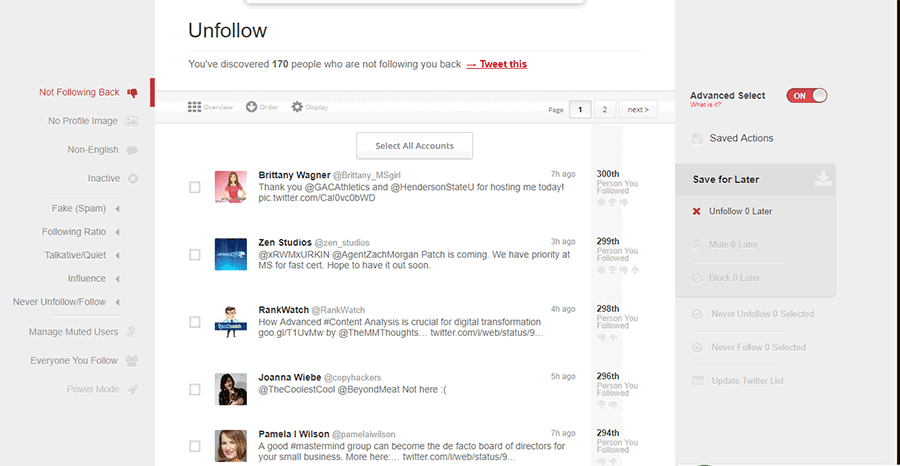This screenshot has width=900, height=466.
Task: Go to page 1
Action: click(580, 110)
